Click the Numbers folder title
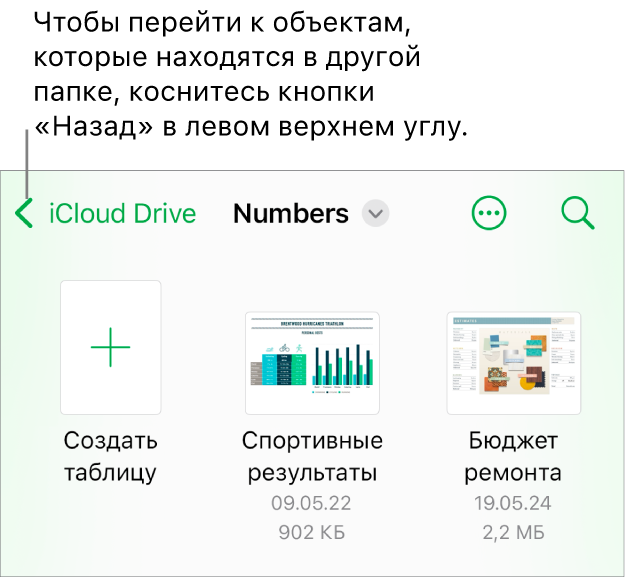The image size is (627, 579). coord(291,214)
